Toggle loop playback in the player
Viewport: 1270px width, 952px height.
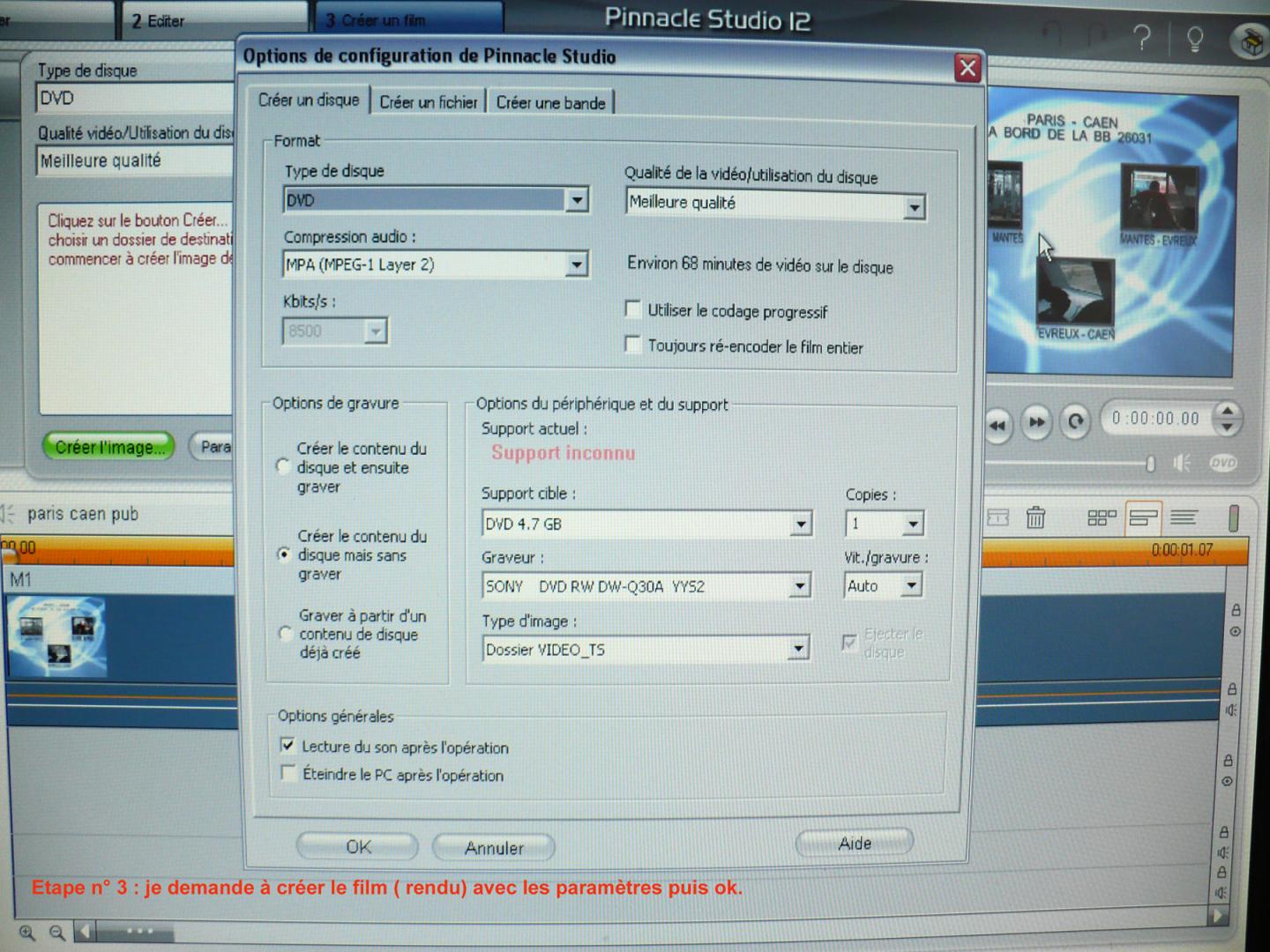1075,421
